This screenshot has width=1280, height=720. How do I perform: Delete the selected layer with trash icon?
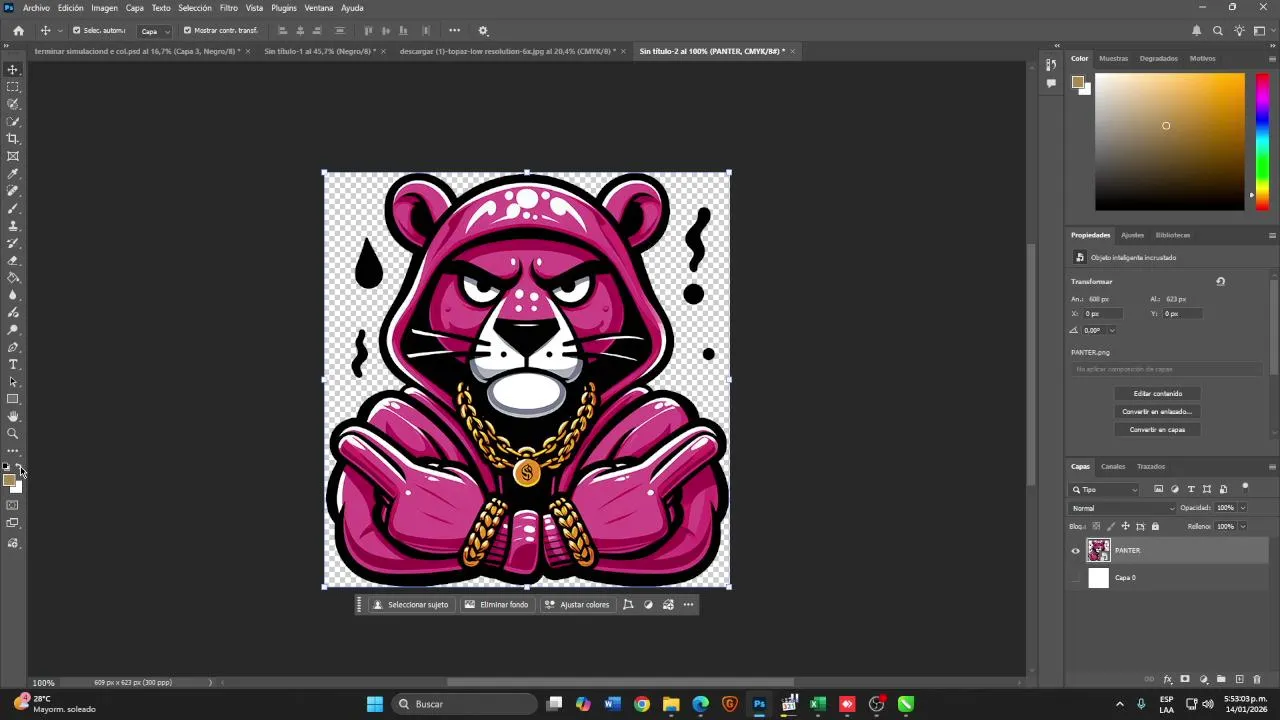tap(1257, 679)
